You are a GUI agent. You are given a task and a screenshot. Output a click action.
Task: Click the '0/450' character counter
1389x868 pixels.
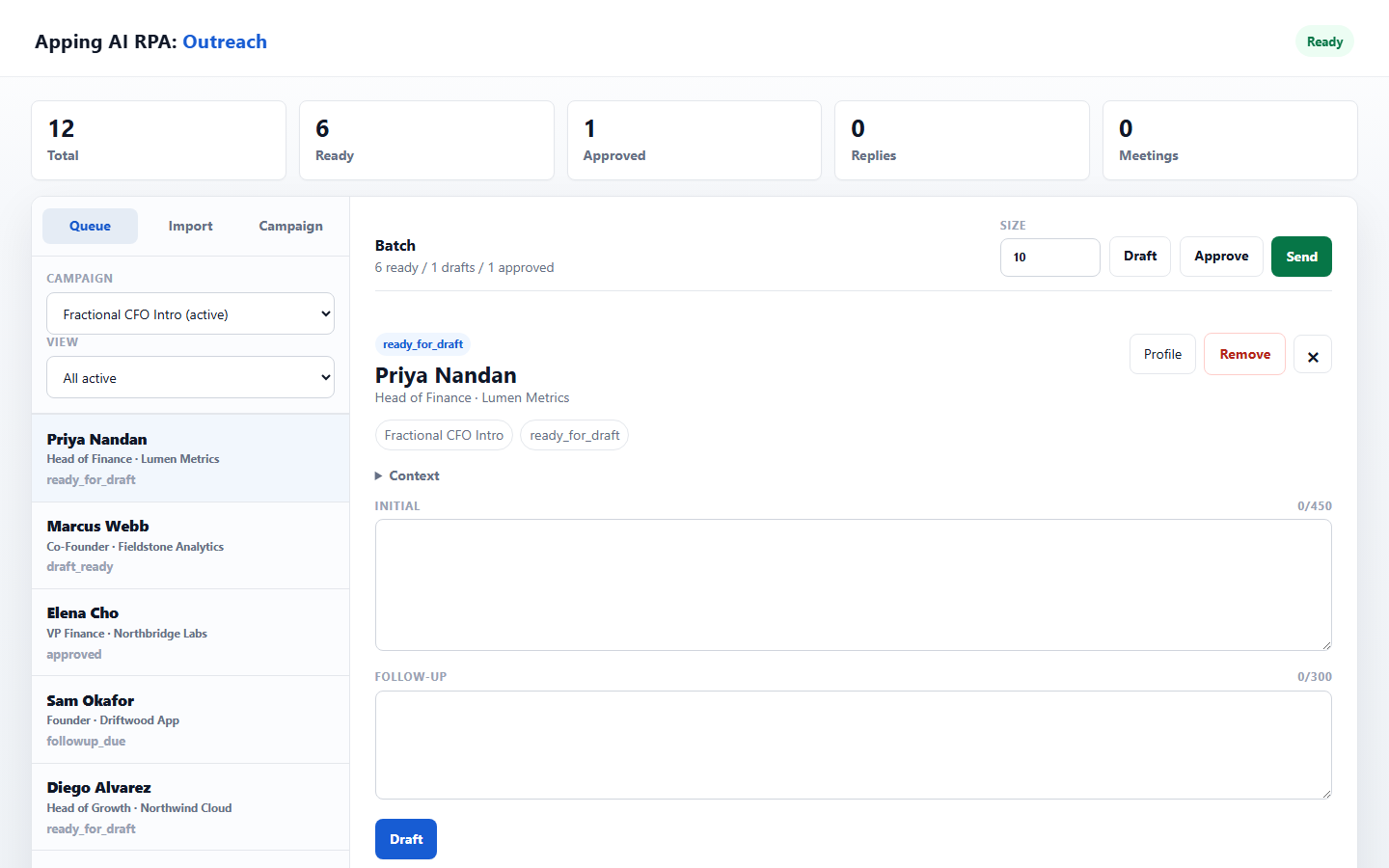pyautogui.click(x=1314, y=505)
